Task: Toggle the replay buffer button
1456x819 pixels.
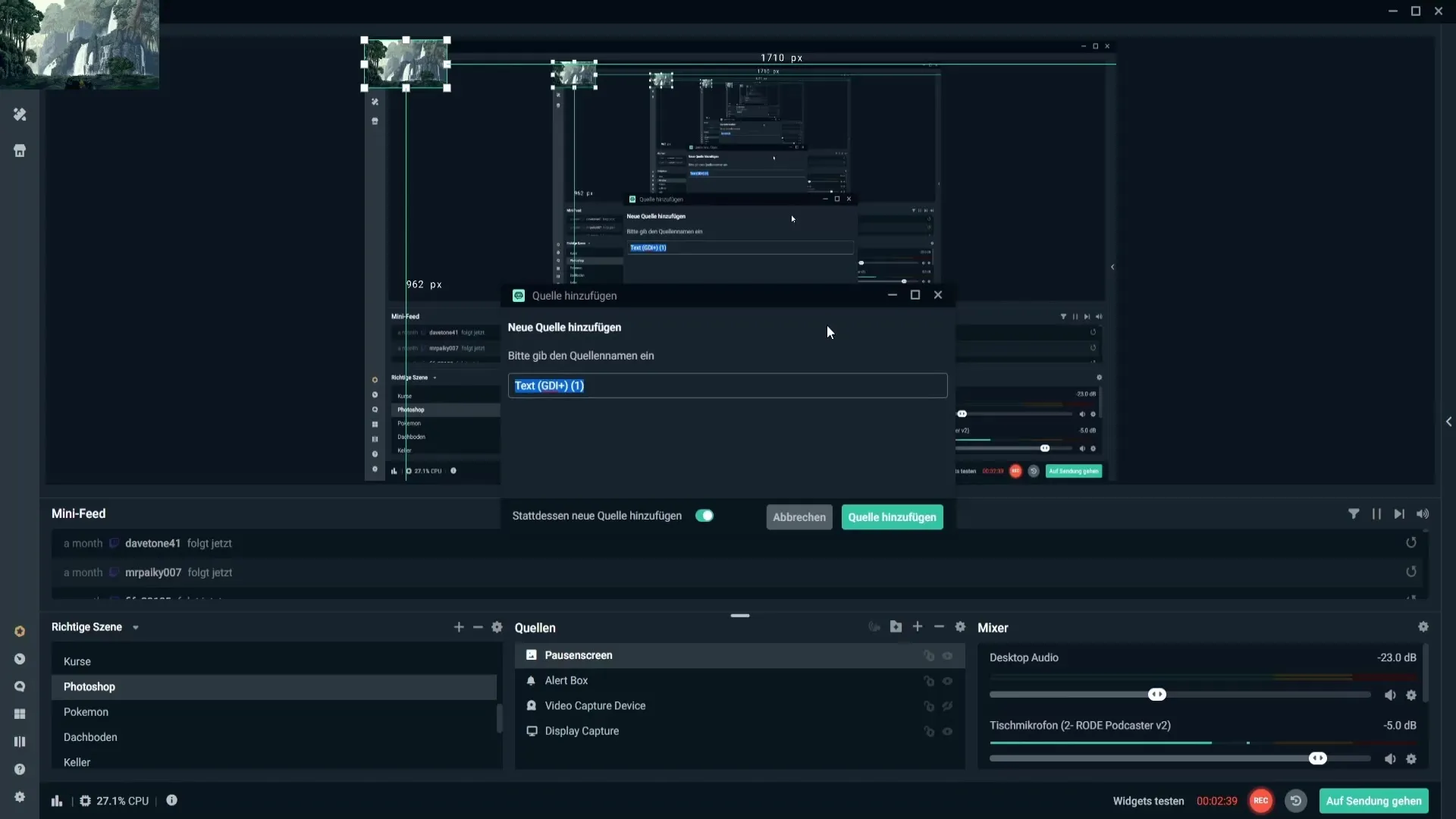Action: tap(1296, 801)
